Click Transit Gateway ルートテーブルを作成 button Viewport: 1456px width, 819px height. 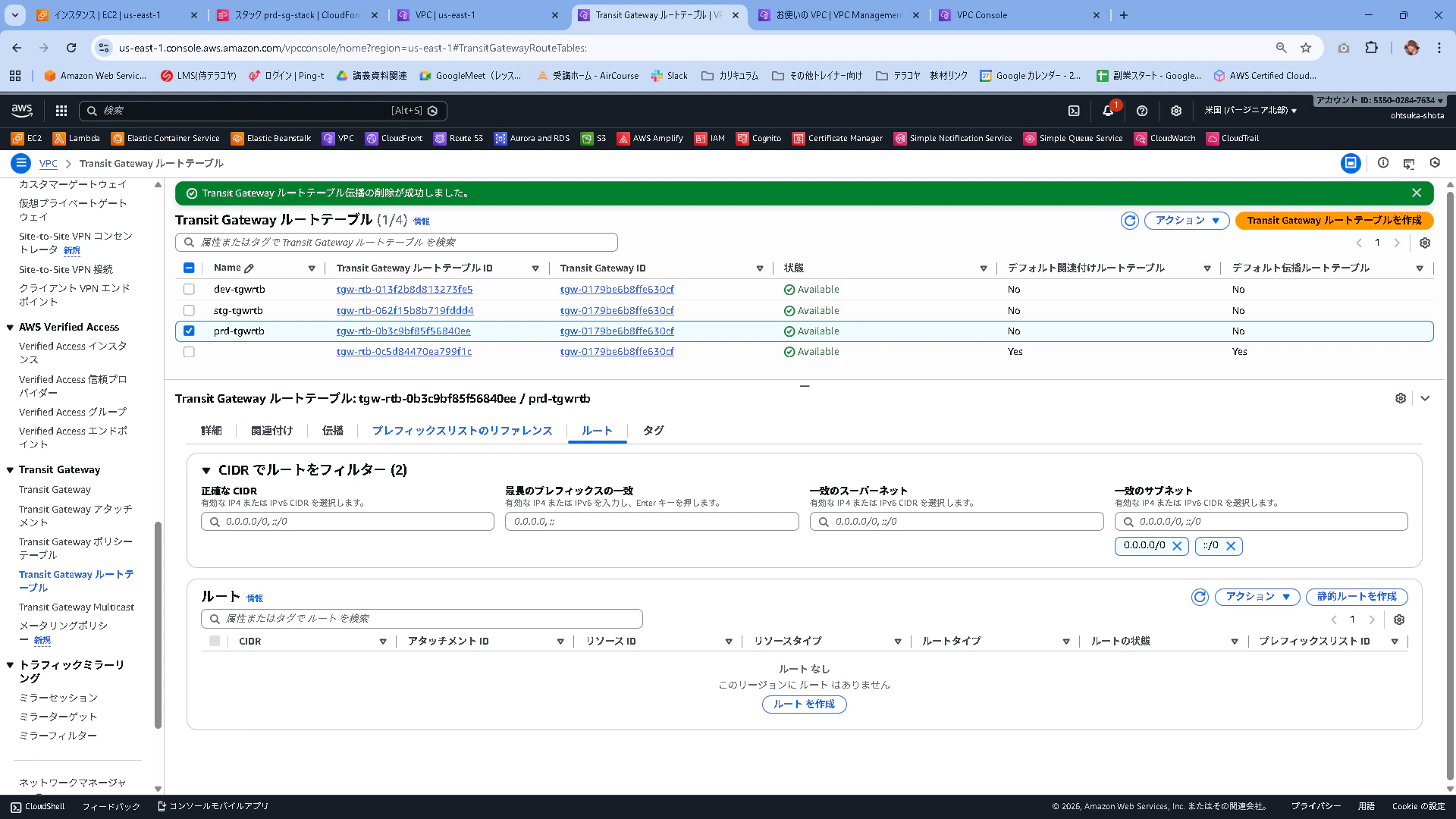[1334, 221]
